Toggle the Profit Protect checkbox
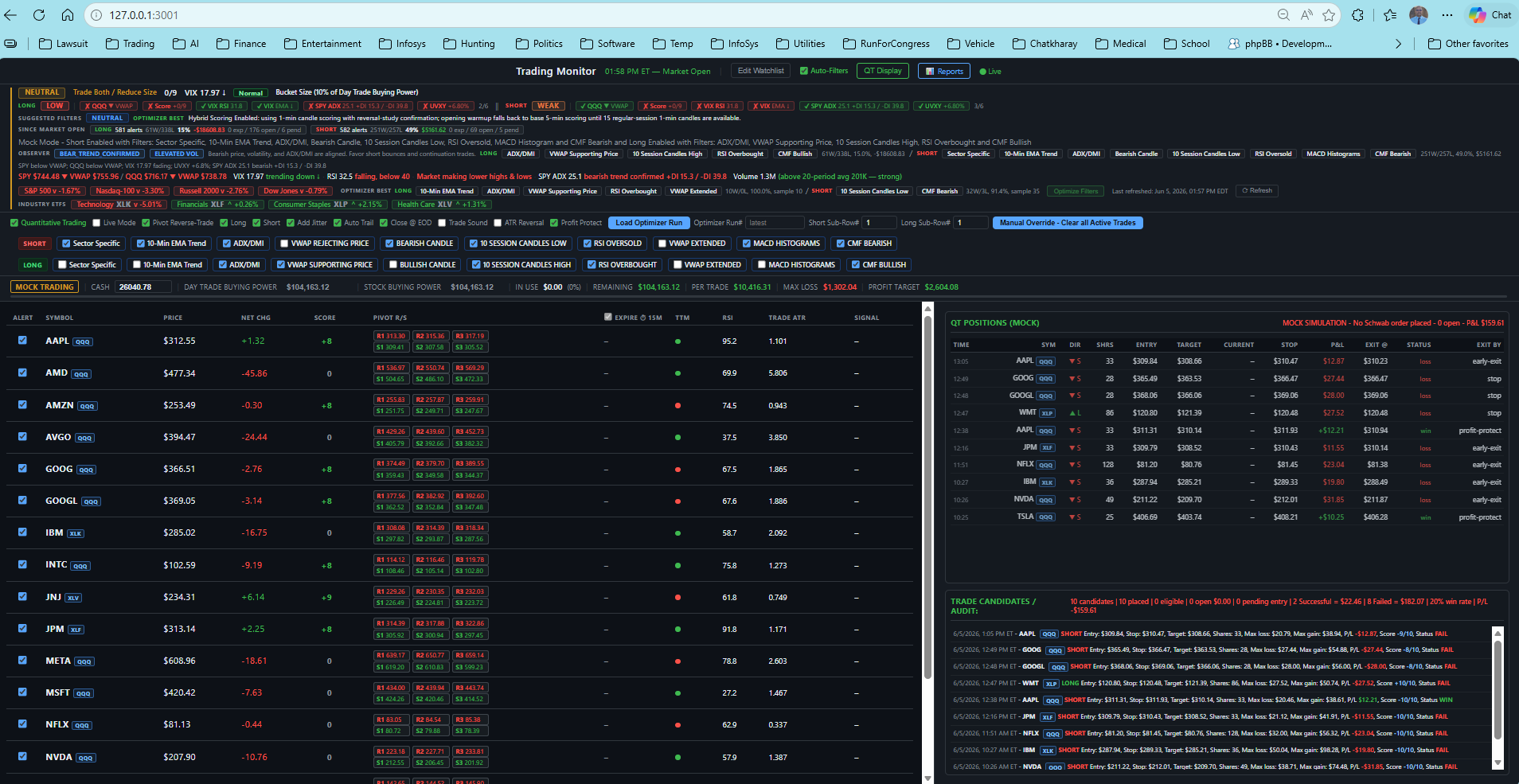The image size is (1519, 784). tap(554, 223)
